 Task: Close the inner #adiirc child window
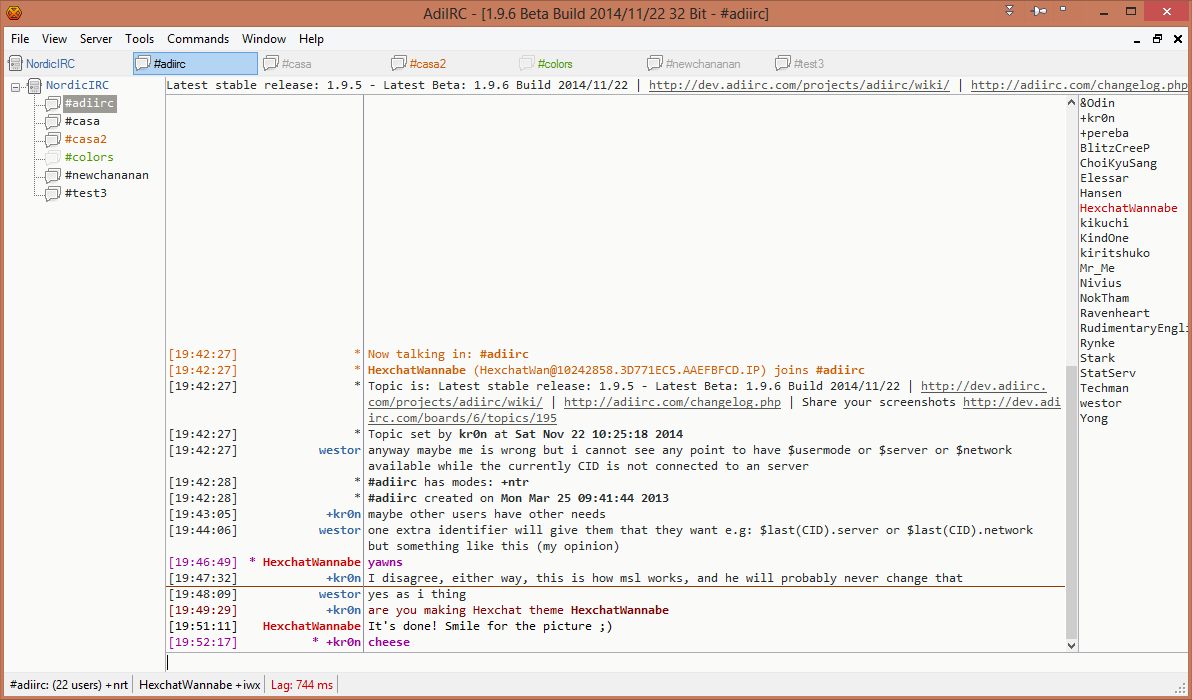1178,39
